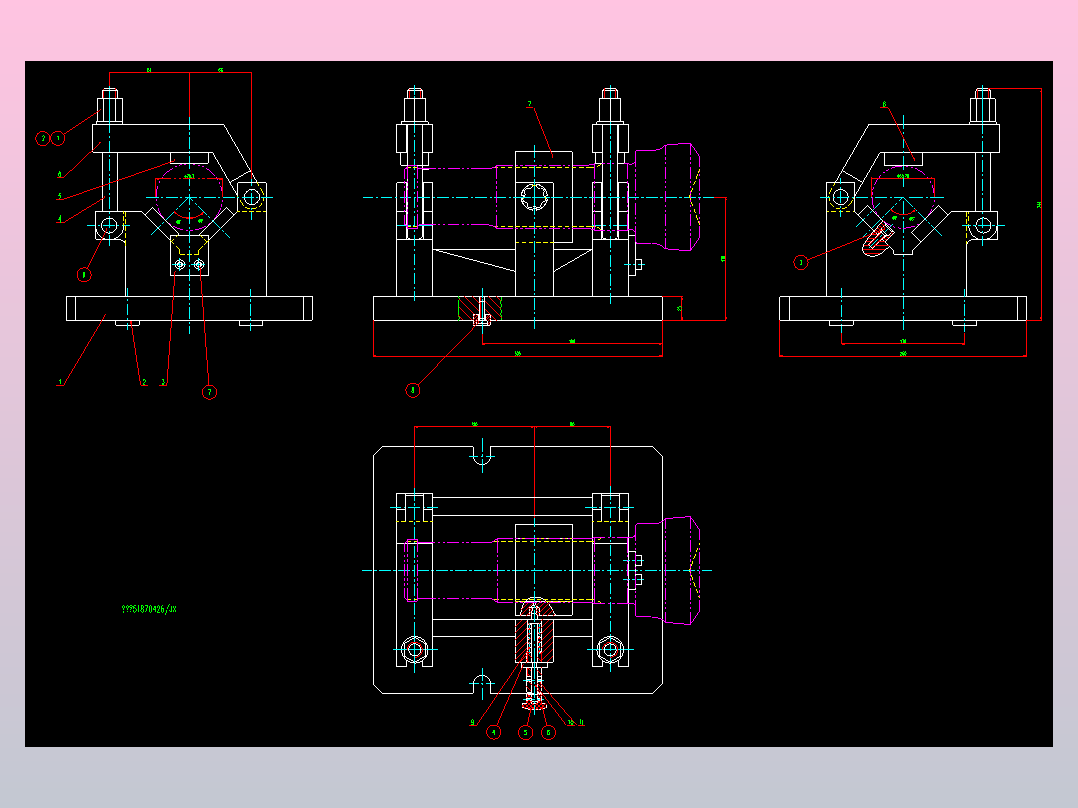Screen dimensions: 1078x808
Task: Select part label 11 below the plan view
Action: coord(581,722)
